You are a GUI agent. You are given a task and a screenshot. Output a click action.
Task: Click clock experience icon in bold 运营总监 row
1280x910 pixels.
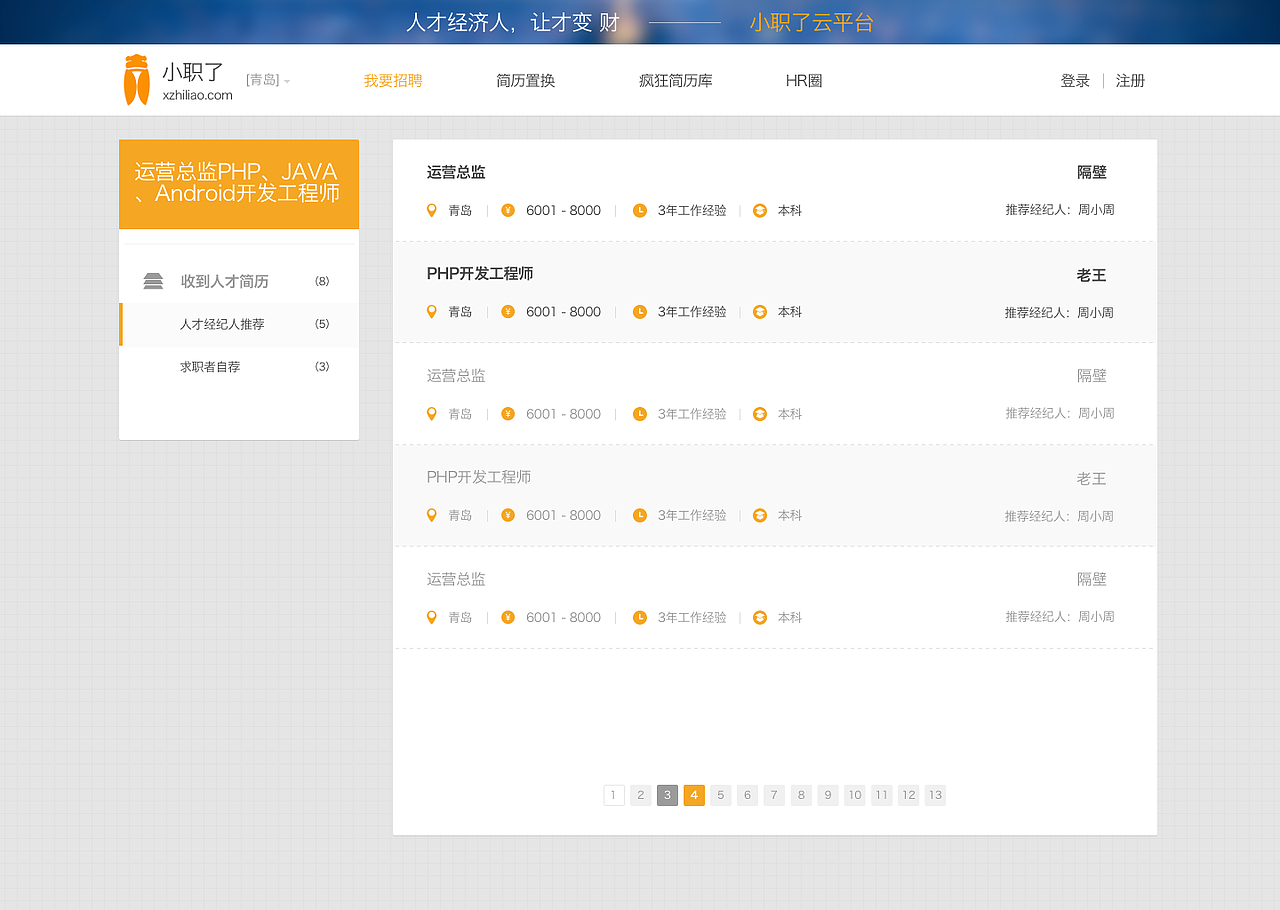[x=640, y=210]
